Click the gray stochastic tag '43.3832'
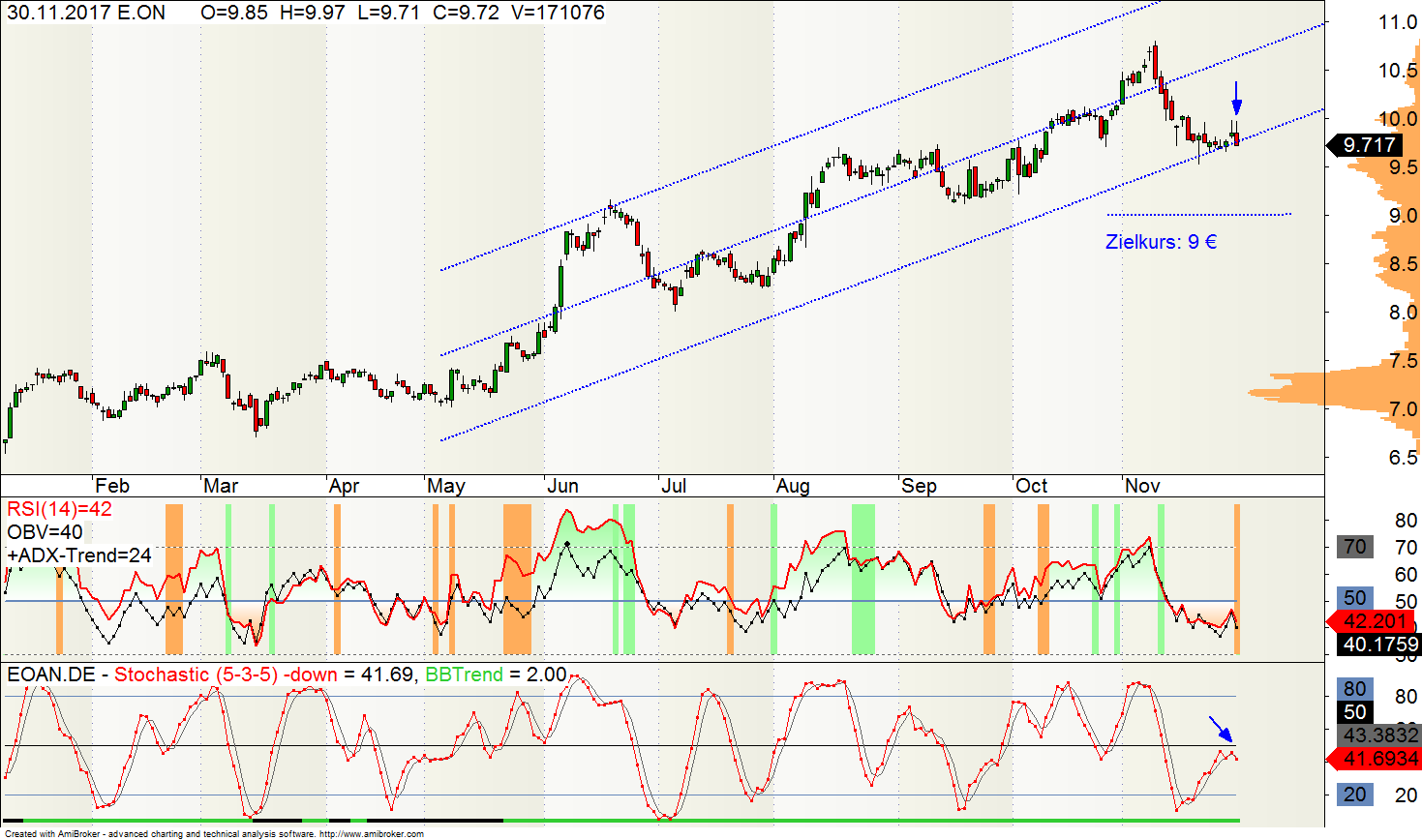The image size is (1422, 840). [x=1379, y=735]
